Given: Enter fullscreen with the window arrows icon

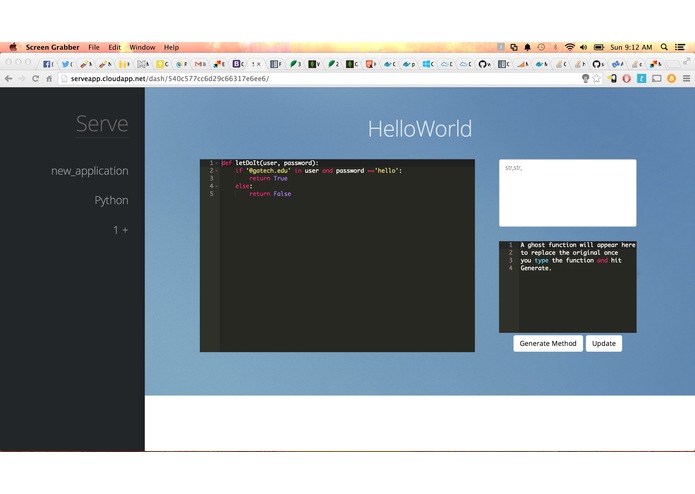Looking at the screenshot, I should click(687, 62).
